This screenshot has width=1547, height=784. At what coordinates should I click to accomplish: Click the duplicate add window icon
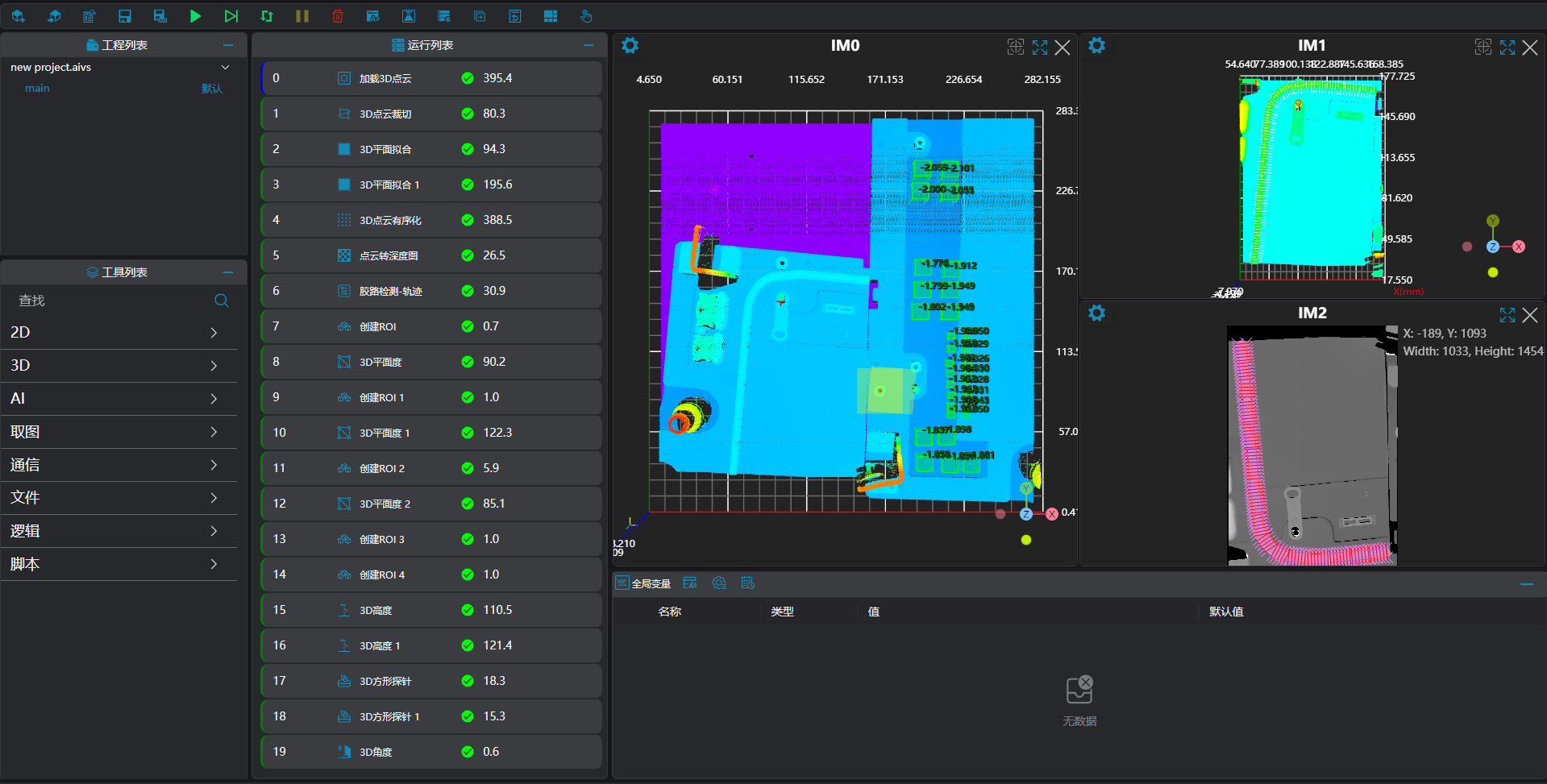tap(480, 16)
